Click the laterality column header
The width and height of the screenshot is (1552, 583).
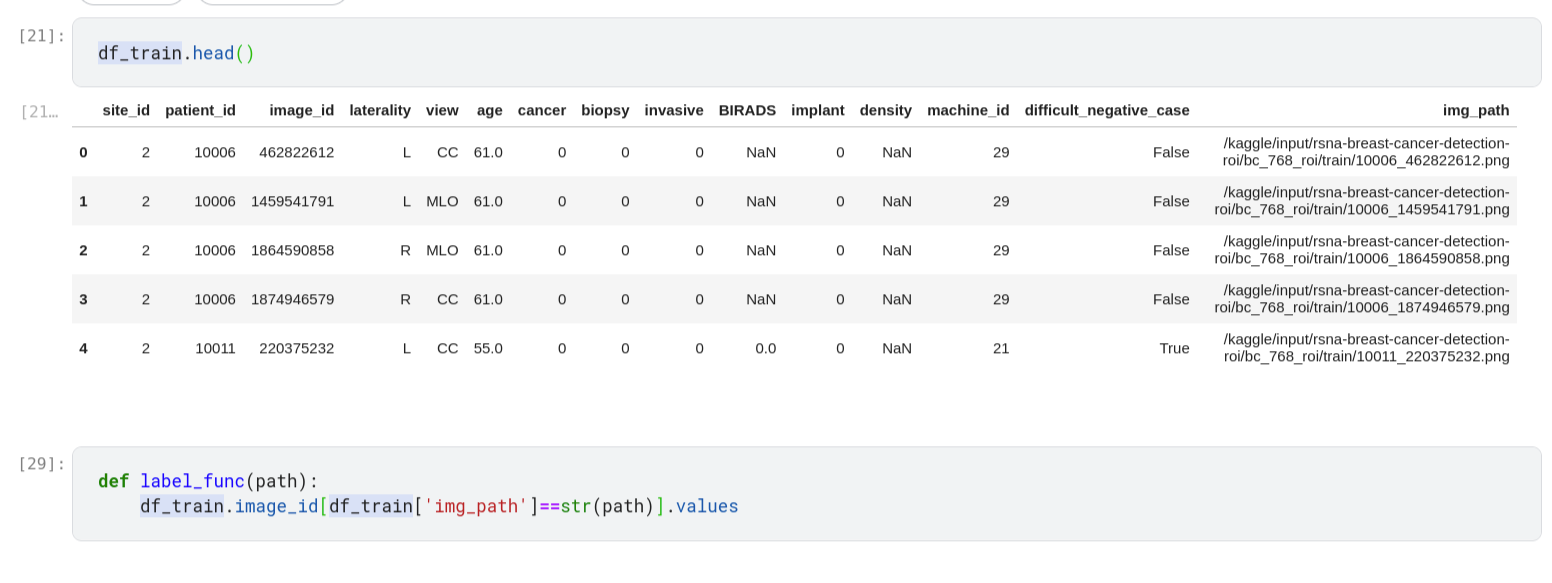tap(380, 110)
